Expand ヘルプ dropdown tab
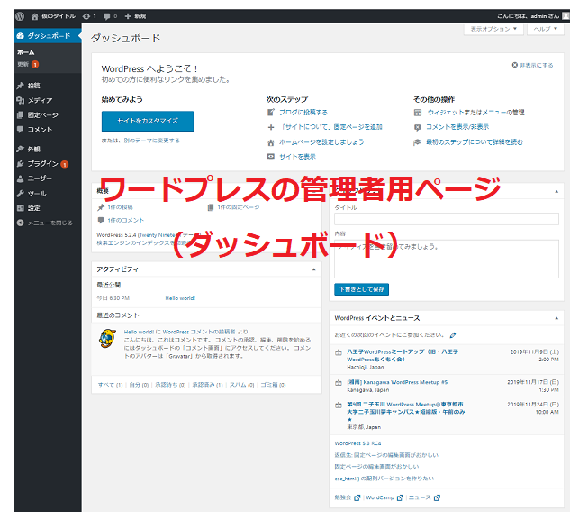 click(545, 29)
